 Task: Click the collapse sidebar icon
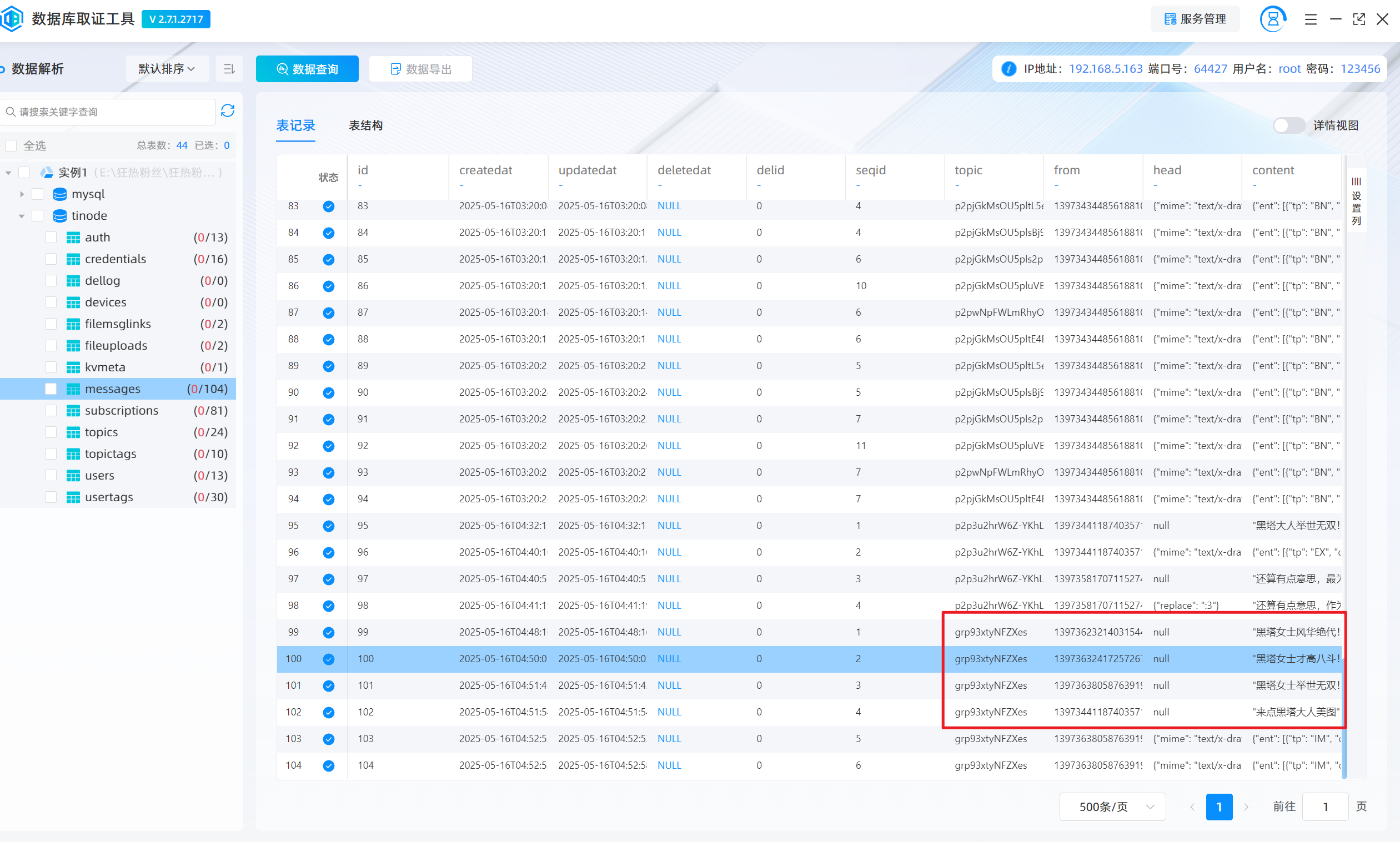click(229, 69)
